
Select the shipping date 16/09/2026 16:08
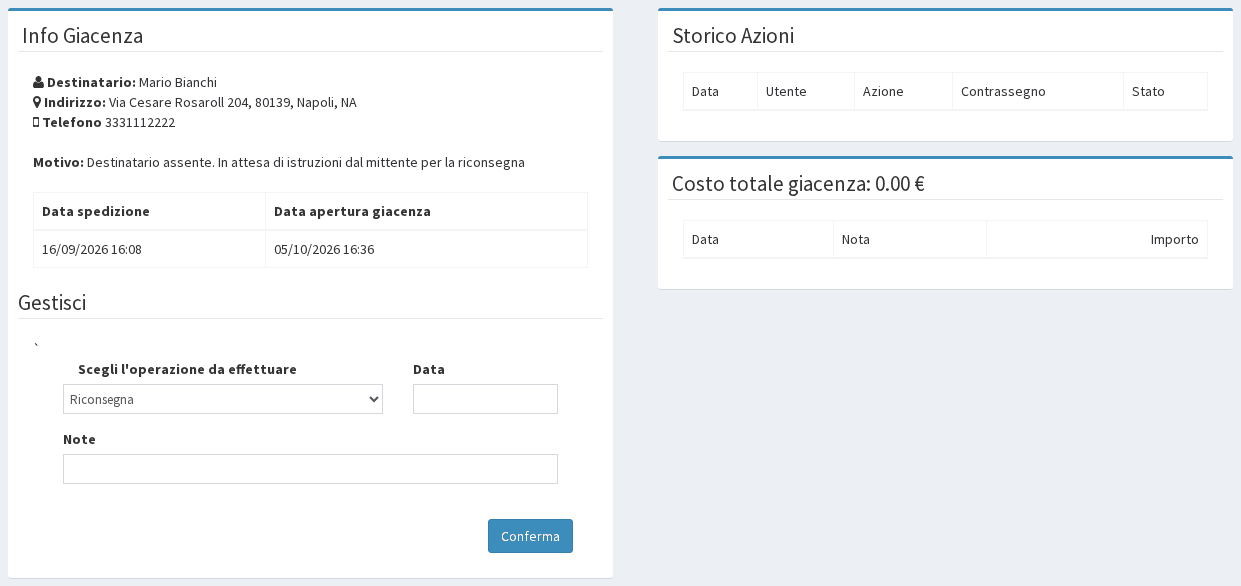92,249
